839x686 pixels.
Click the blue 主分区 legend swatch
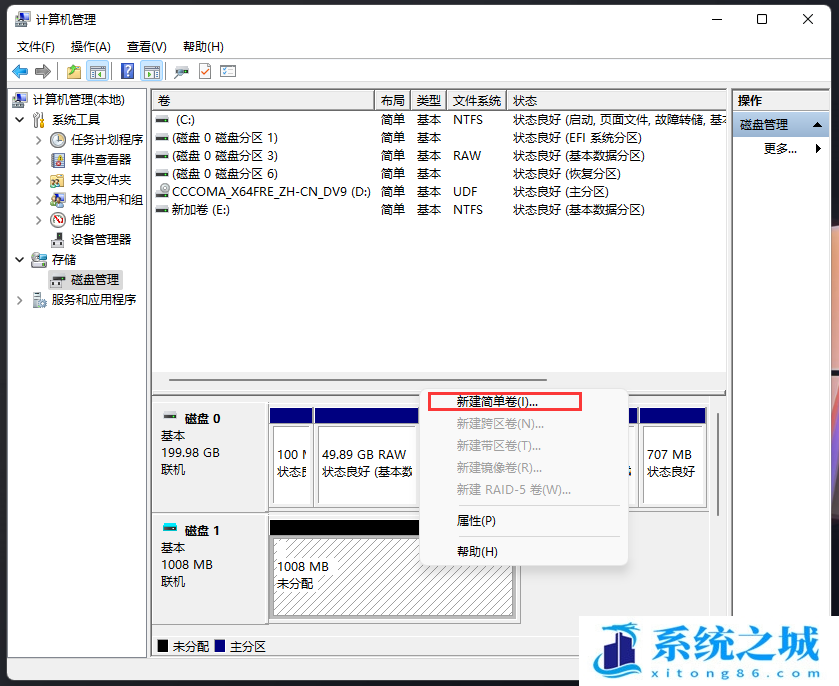point(219,646)
